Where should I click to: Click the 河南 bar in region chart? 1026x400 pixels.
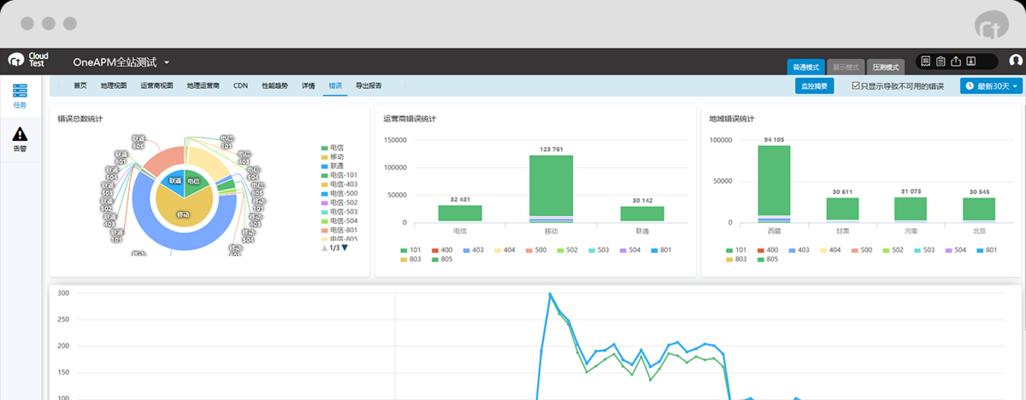click(910, 210)
